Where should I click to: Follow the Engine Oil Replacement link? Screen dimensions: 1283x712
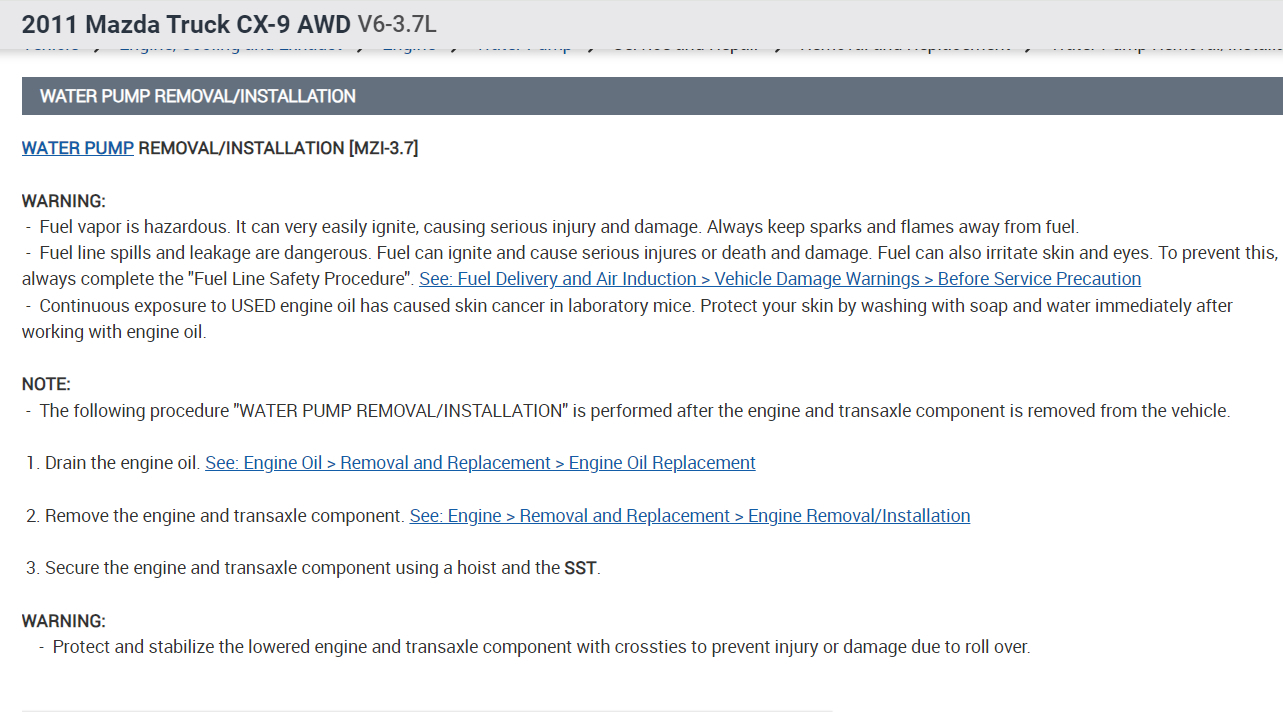tap(480, 463)
